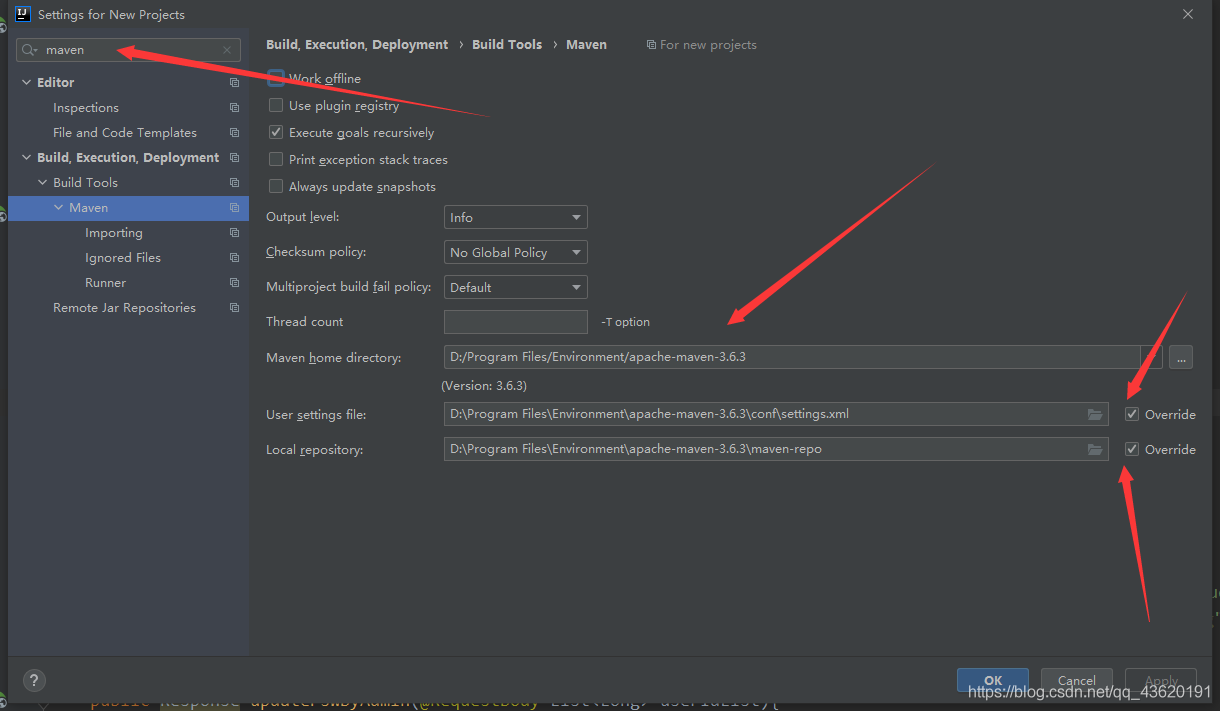Click inside the Thread count field
1220x711 pixels.
point(515,321)
